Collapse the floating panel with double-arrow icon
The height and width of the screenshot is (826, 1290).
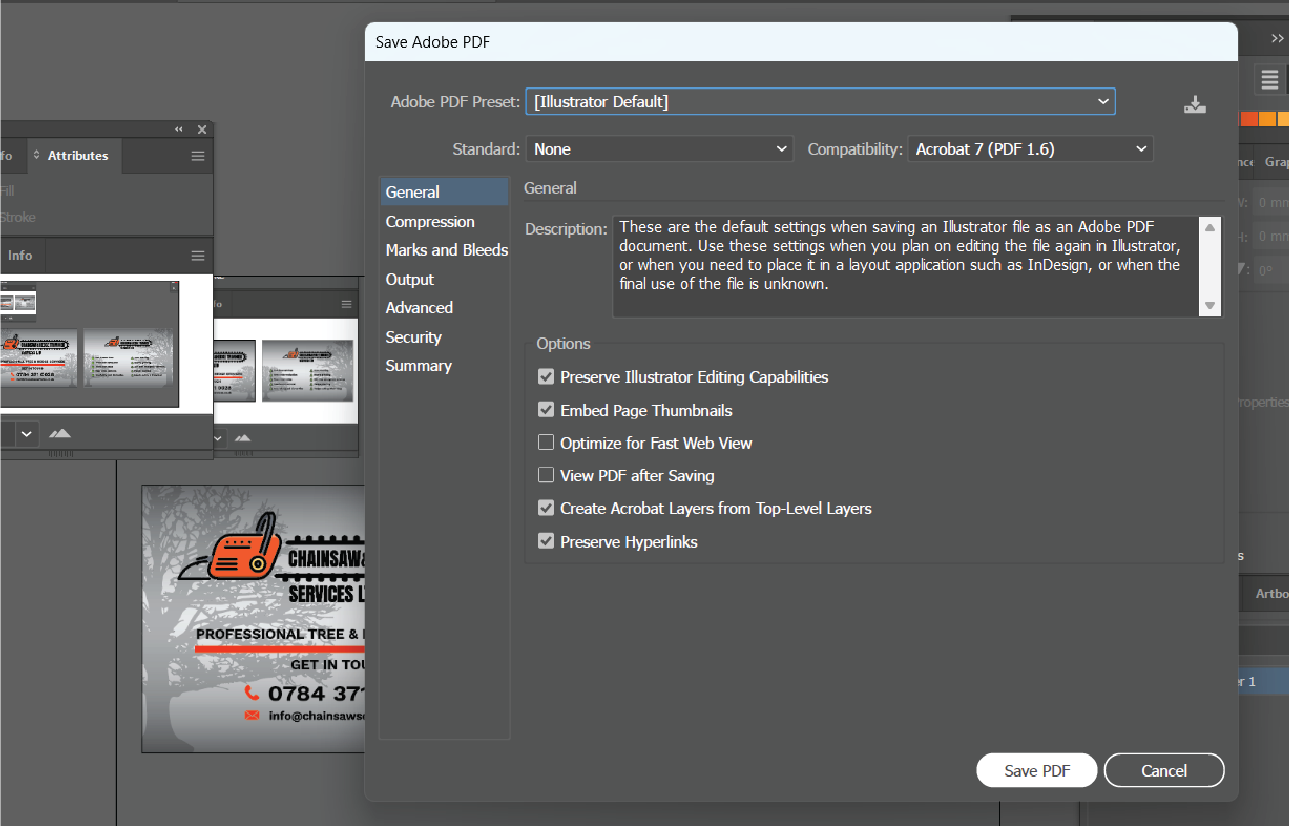coord(179,129)
